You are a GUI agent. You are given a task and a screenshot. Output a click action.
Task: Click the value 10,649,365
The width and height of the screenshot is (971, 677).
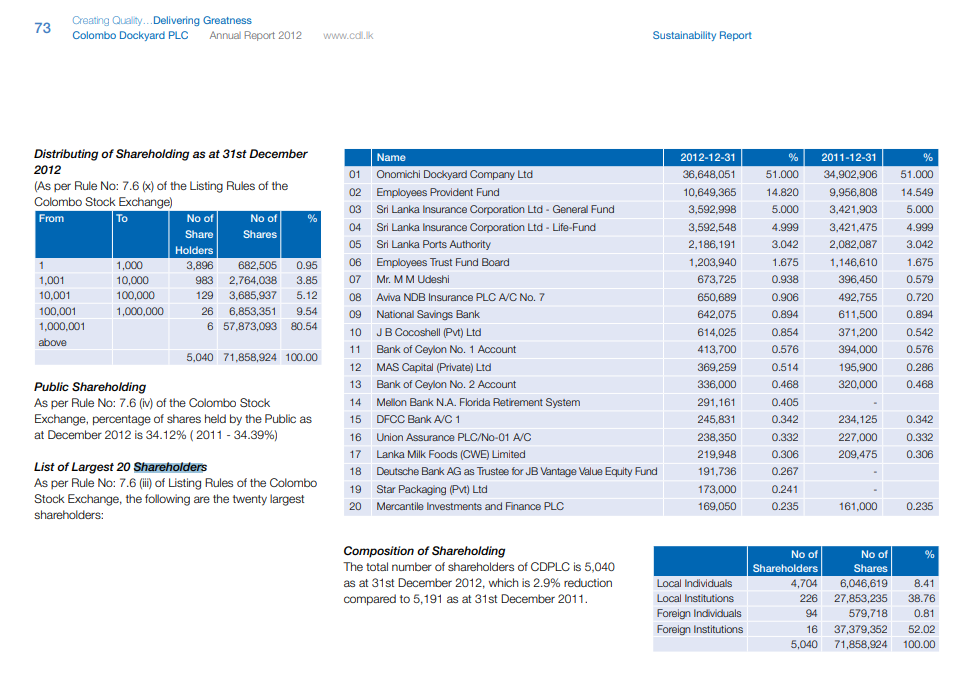pyautogui.click(x=709, y=193)
